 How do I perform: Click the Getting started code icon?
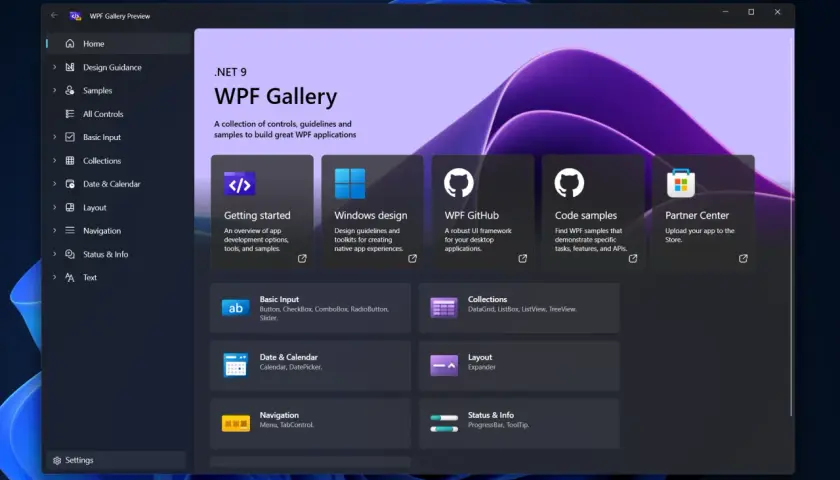(239, 184)
